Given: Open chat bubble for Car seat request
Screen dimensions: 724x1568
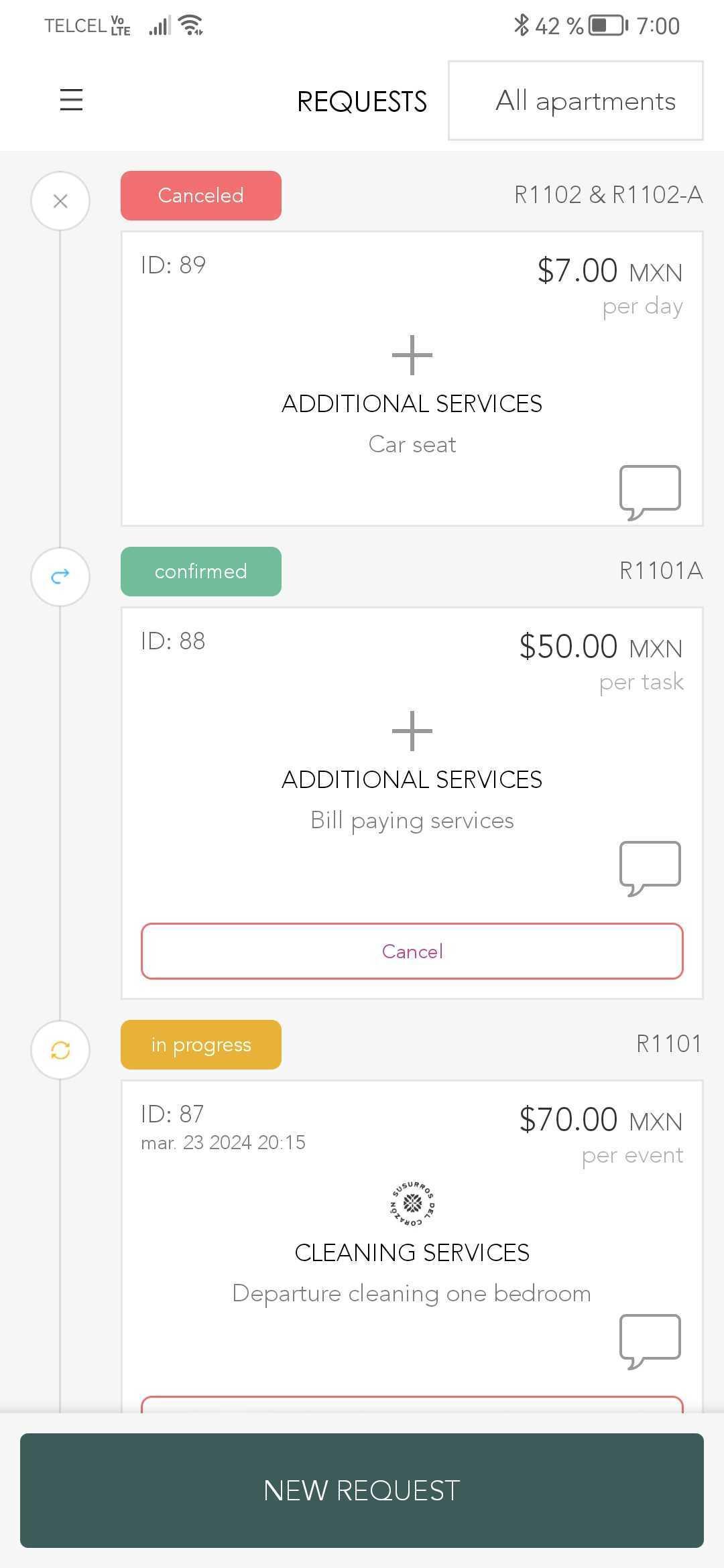Looking at the screenshot, I should click(x=650, y=492).
